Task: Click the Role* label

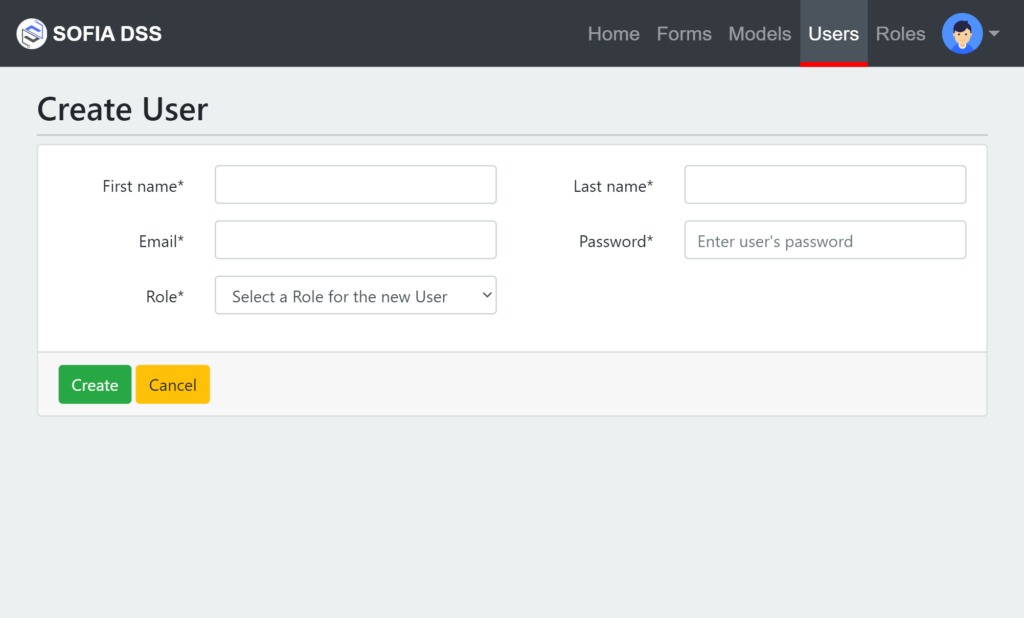Action: coord(165,297)
